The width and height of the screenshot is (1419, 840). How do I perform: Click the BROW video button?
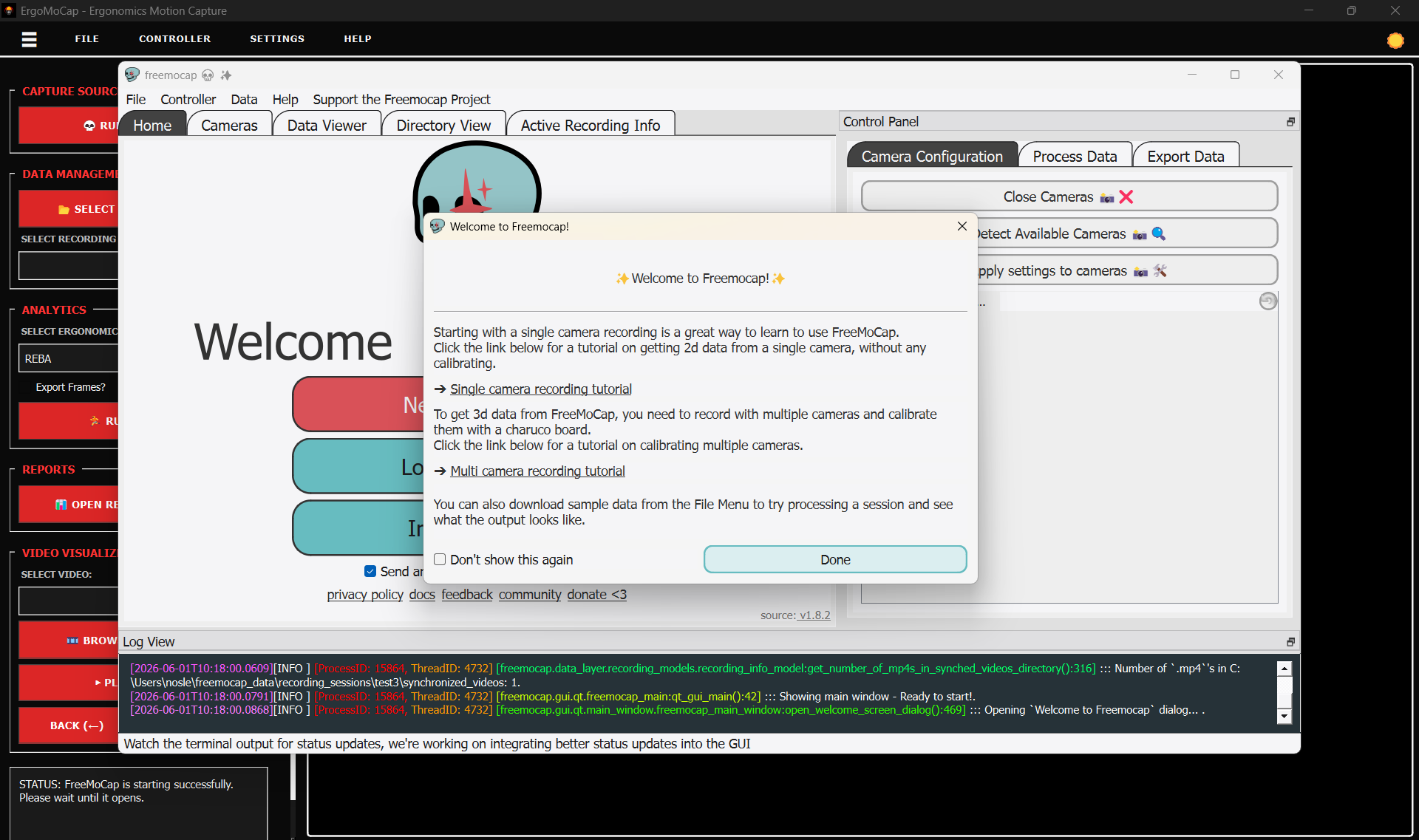[68, 640]
